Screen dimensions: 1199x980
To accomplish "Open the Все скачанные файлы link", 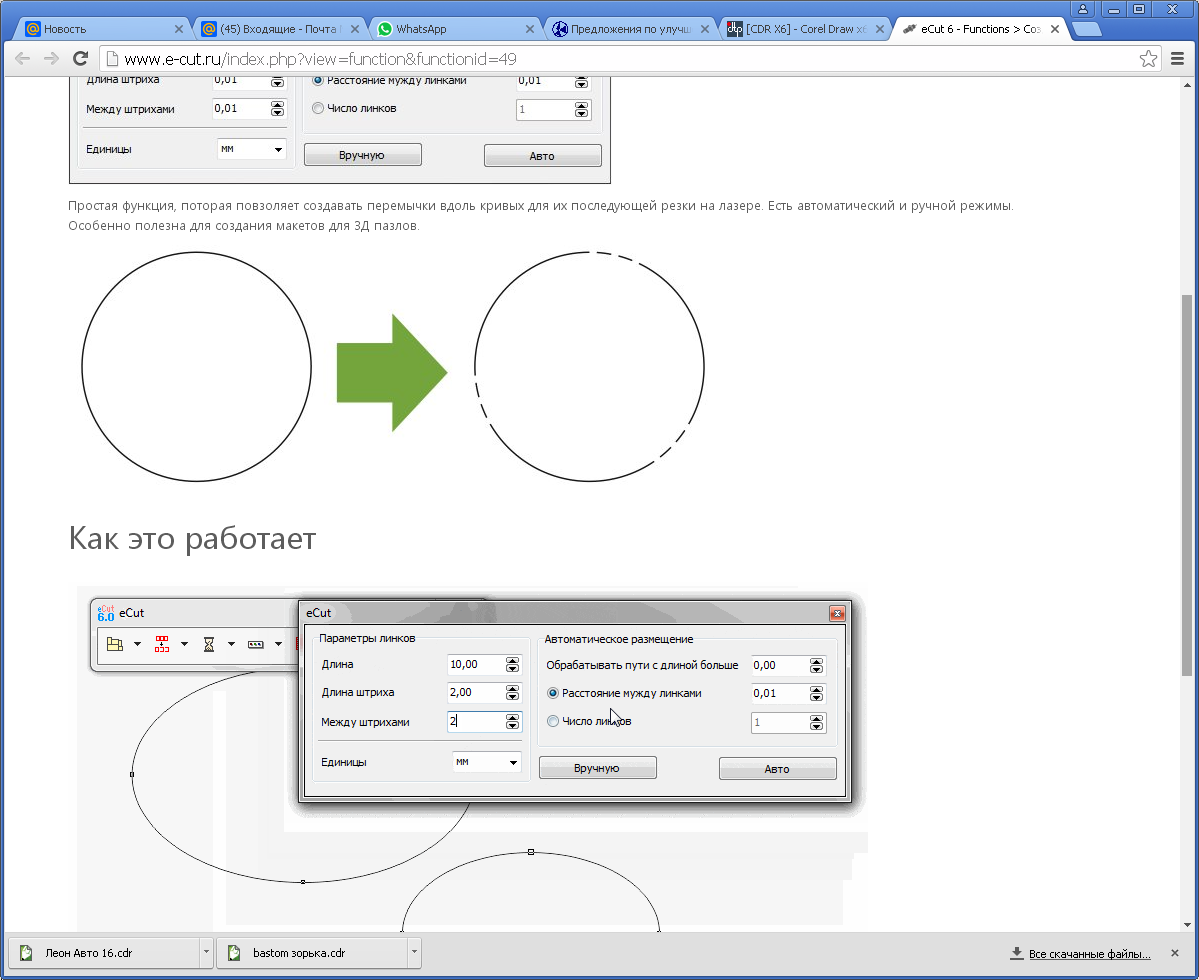I will pos(1089,953).
